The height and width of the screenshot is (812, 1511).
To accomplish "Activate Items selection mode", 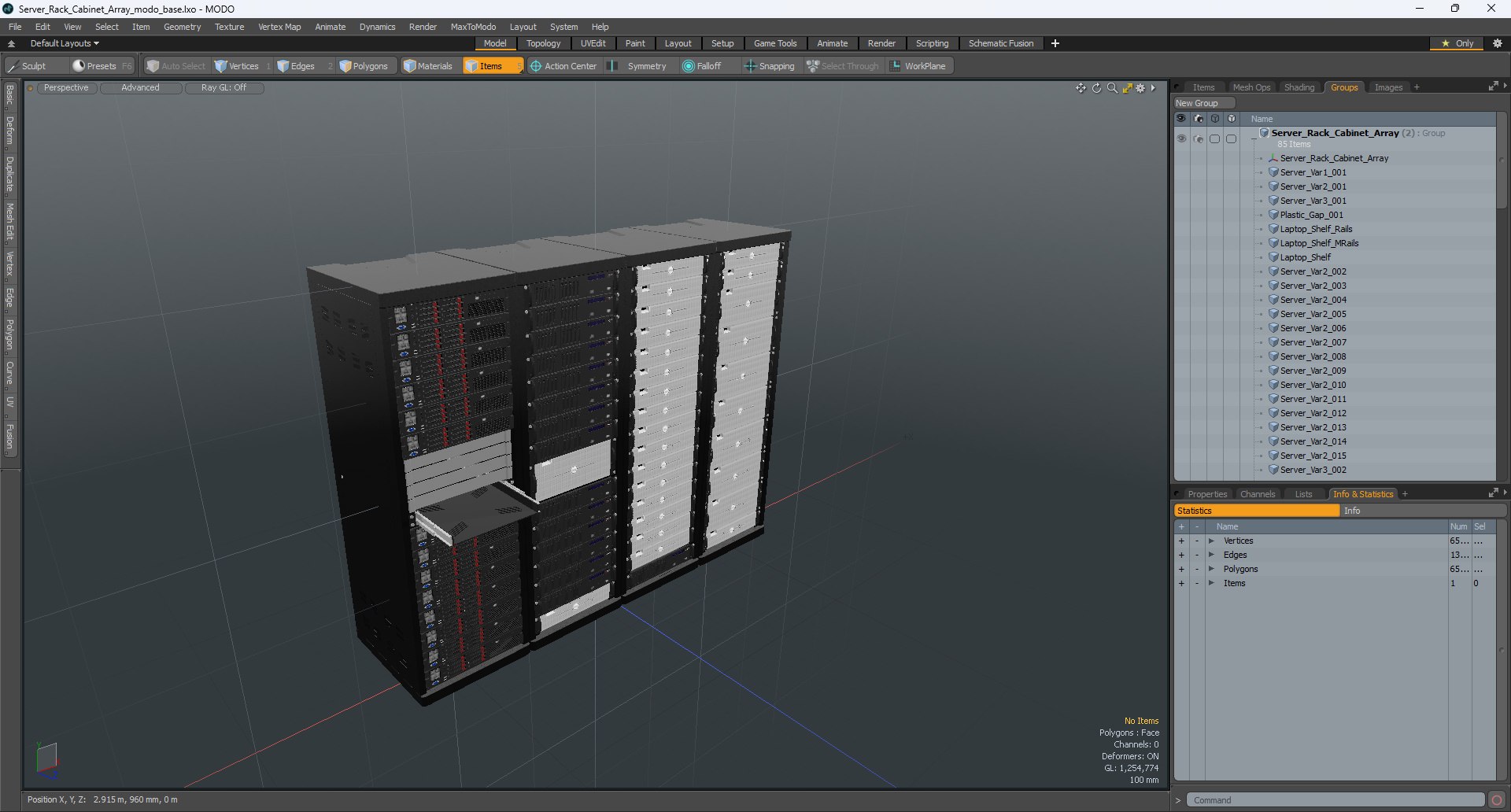I will click(x=492, y=66).
